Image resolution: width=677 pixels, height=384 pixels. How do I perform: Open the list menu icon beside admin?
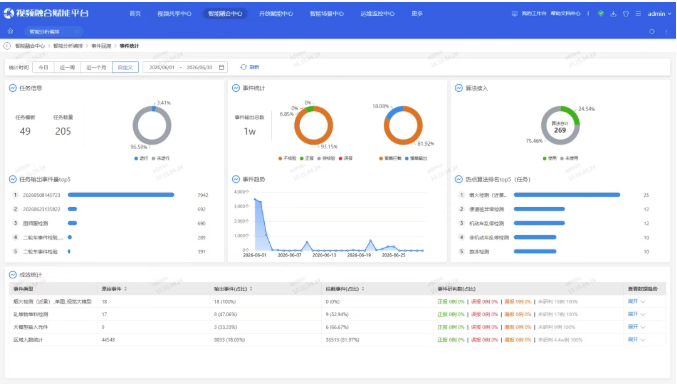click(638, 14)
